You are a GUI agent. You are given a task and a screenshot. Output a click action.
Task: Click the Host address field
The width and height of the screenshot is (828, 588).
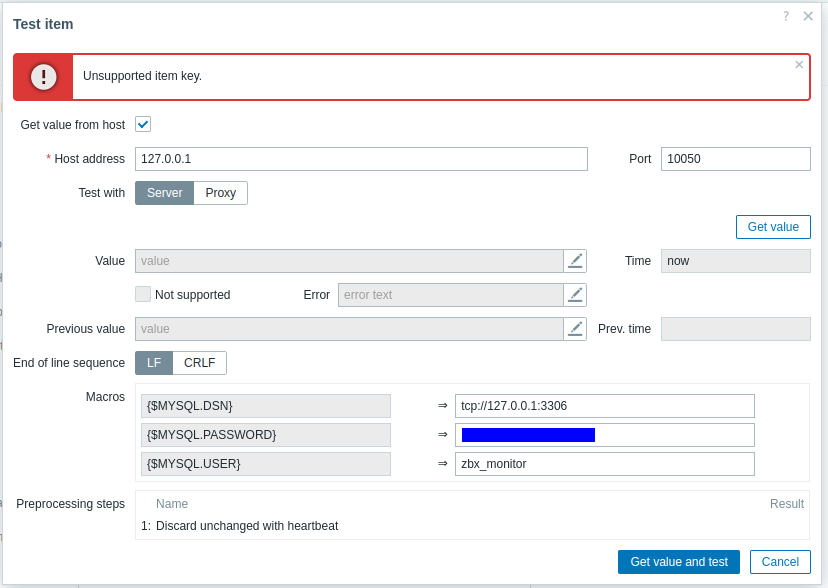pyautogui.click(x=361, y=159)
